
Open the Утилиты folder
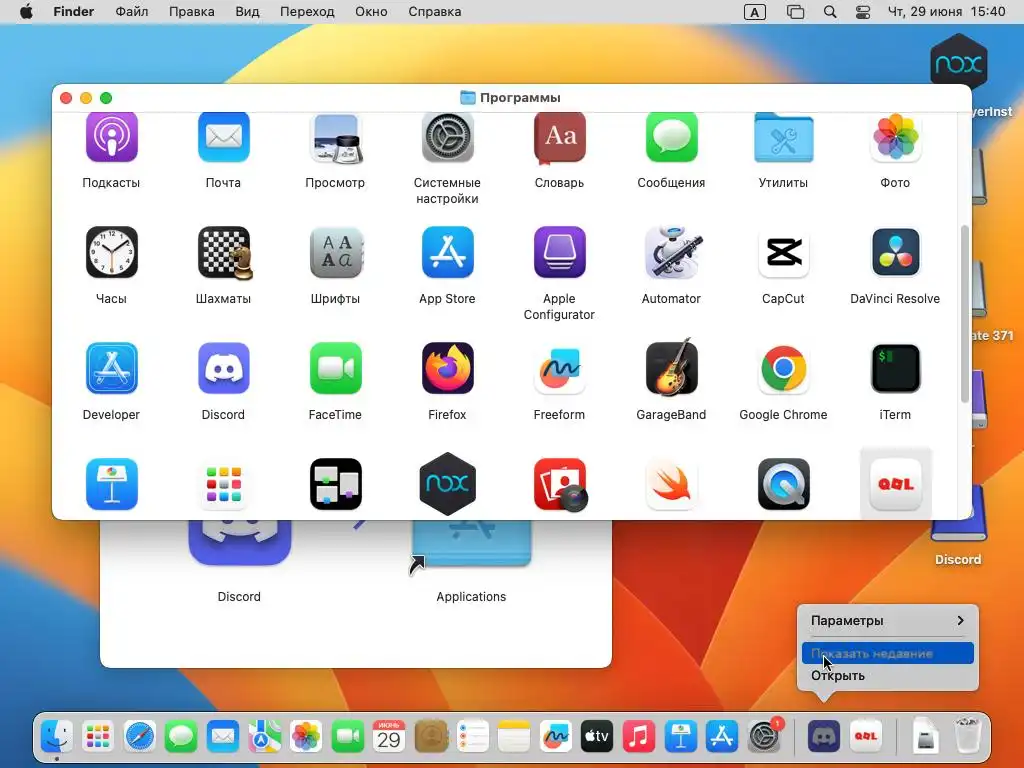coord(784,136)
